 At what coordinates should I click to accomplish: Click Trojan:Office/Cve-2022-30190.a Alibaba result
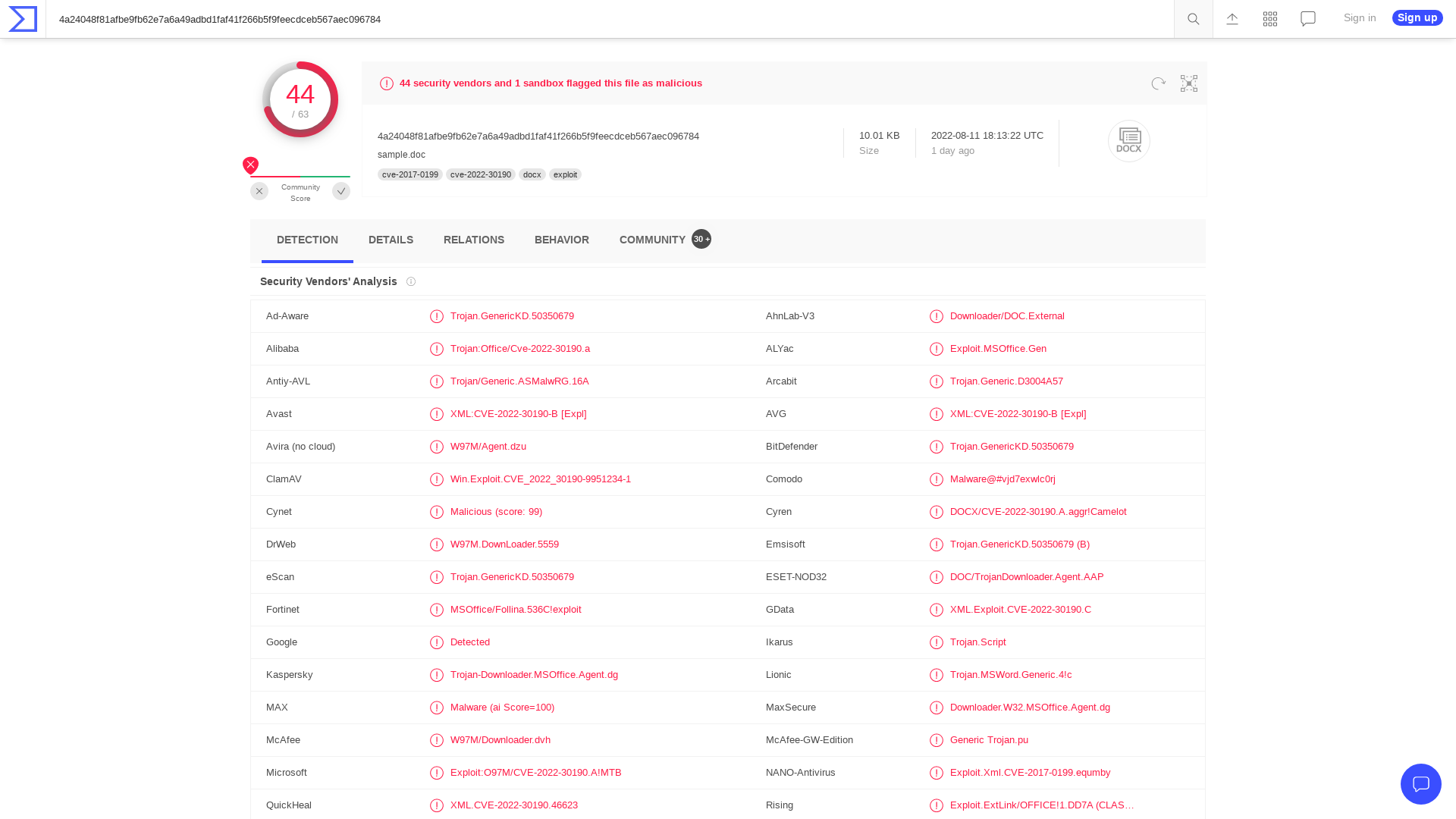pyautogui.click(x=520, y=349)
